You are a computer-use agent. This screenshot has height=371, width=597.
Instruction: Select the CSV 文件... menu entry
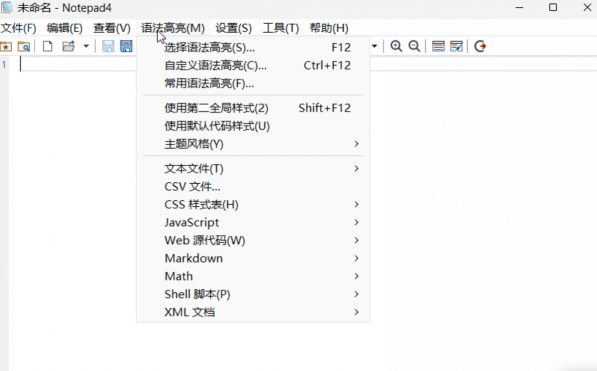[x=253, y=187]
